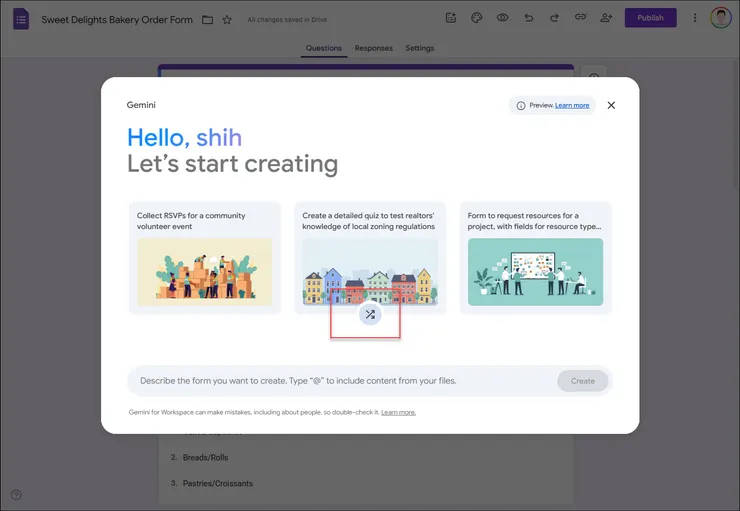Image resolution: width=740 pixels, height=511 pixels.
Task: Open the More options three-dot menu
Action: [695, 18]
